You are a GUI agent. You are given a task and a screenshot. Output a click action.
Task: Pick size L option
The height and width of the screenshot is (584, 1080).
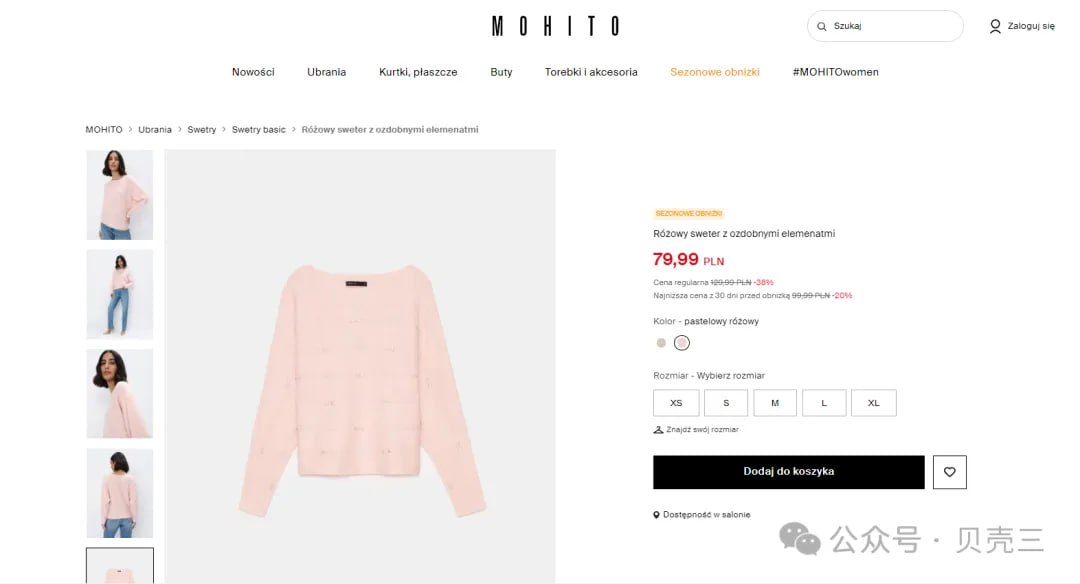pyautogui.click(x=824, y=403)
